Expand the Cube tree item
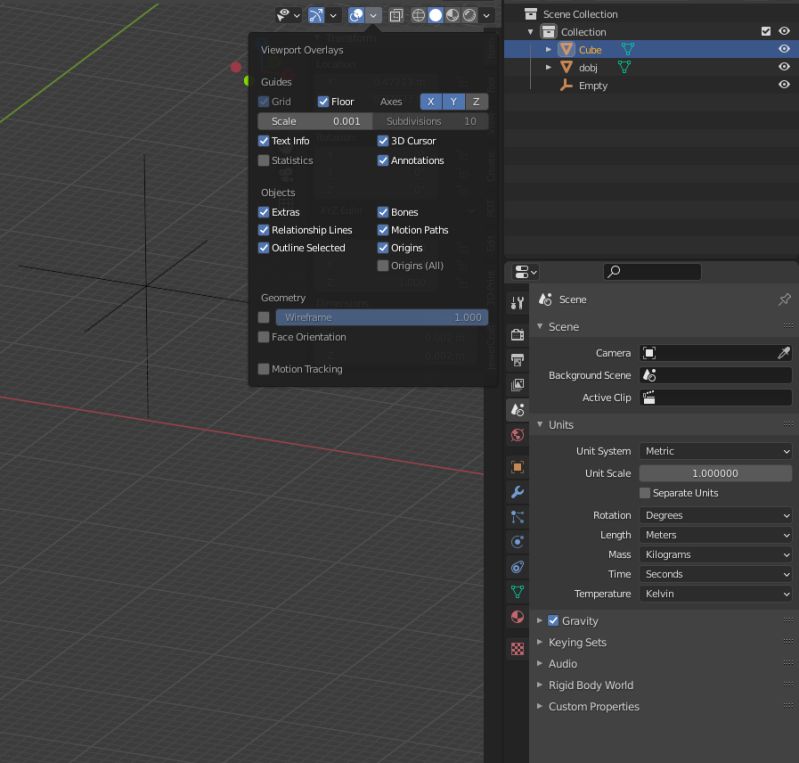Viewport: 799px width, 763px height. tap(548, 49)
